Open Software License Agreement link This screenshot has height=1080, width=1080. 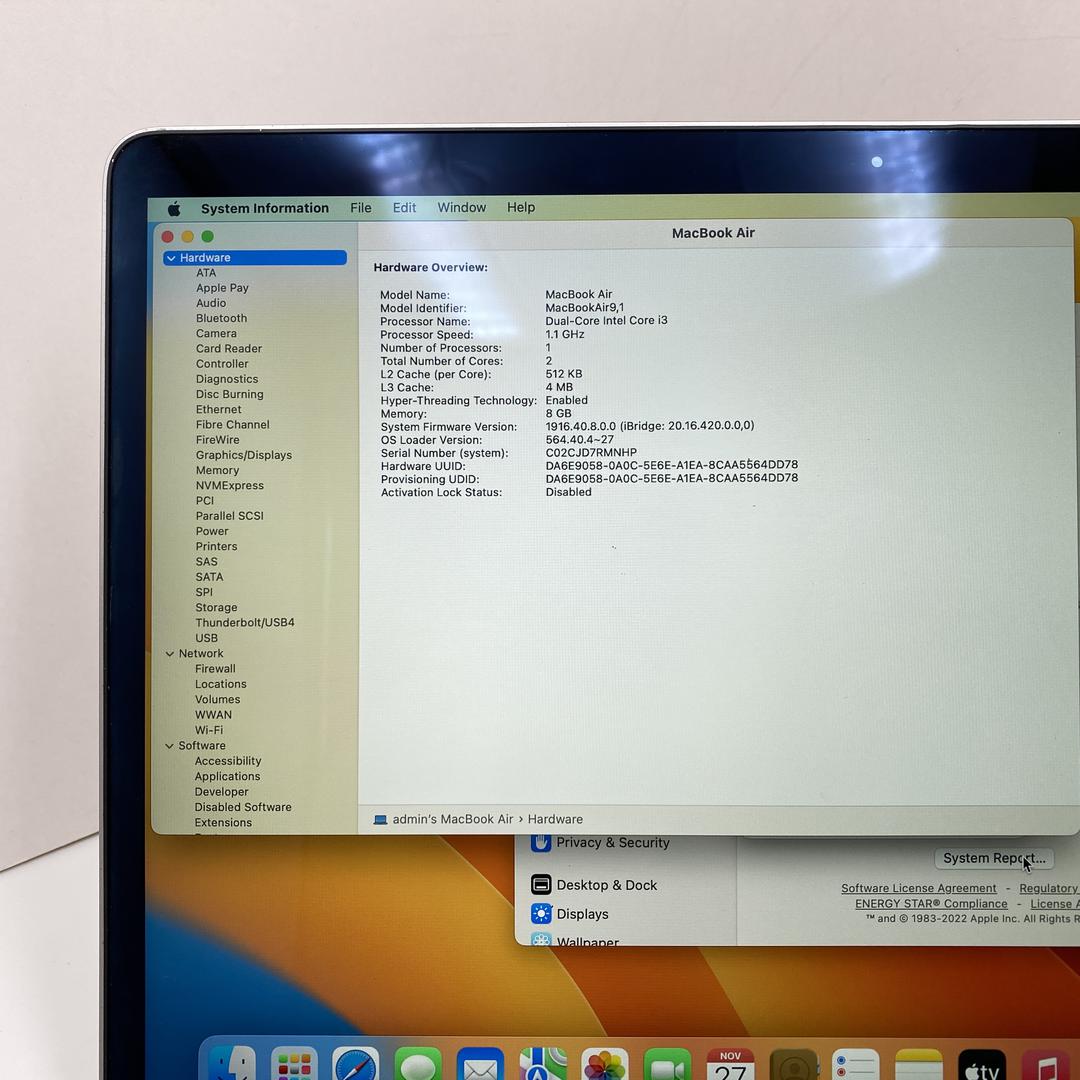(918, 889)
